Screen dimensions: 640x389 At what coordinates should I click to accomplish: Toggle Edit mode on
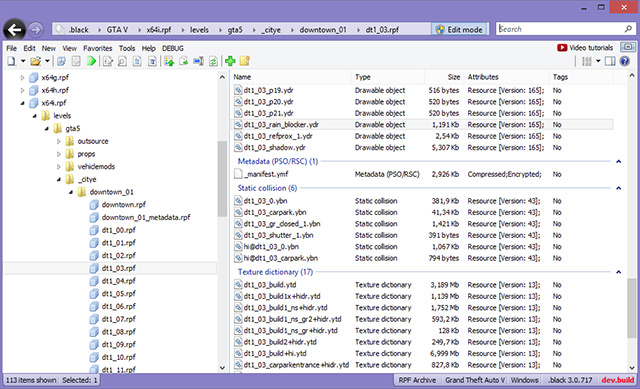tap(460, 29)
